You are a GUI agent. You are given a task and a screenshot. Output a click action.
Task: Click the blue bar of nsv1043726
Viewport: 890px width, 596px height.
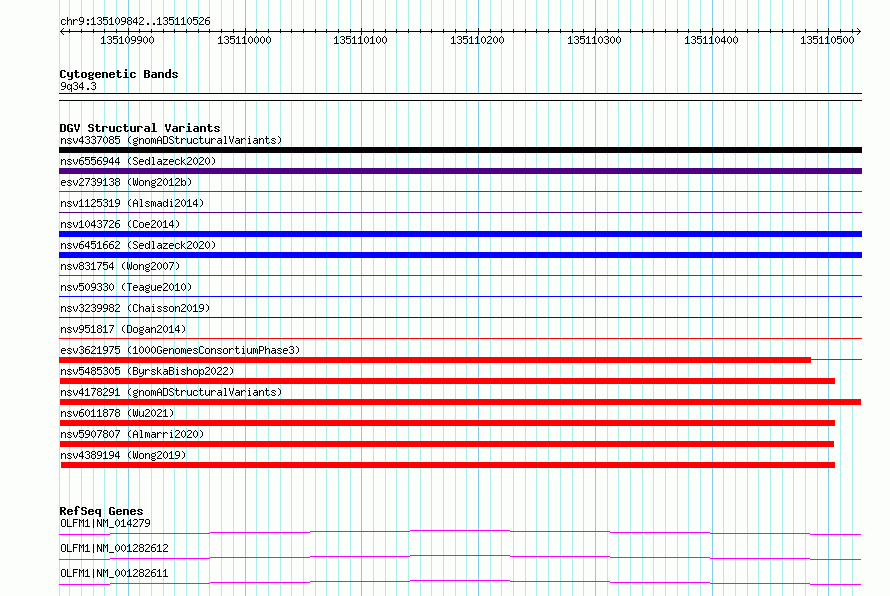pos(460,234)
